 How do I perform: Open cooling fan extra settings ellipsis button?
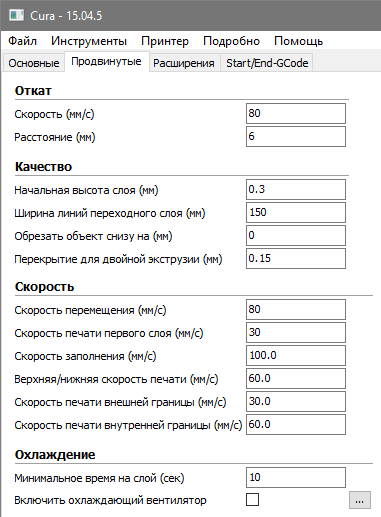click(360, 500)
